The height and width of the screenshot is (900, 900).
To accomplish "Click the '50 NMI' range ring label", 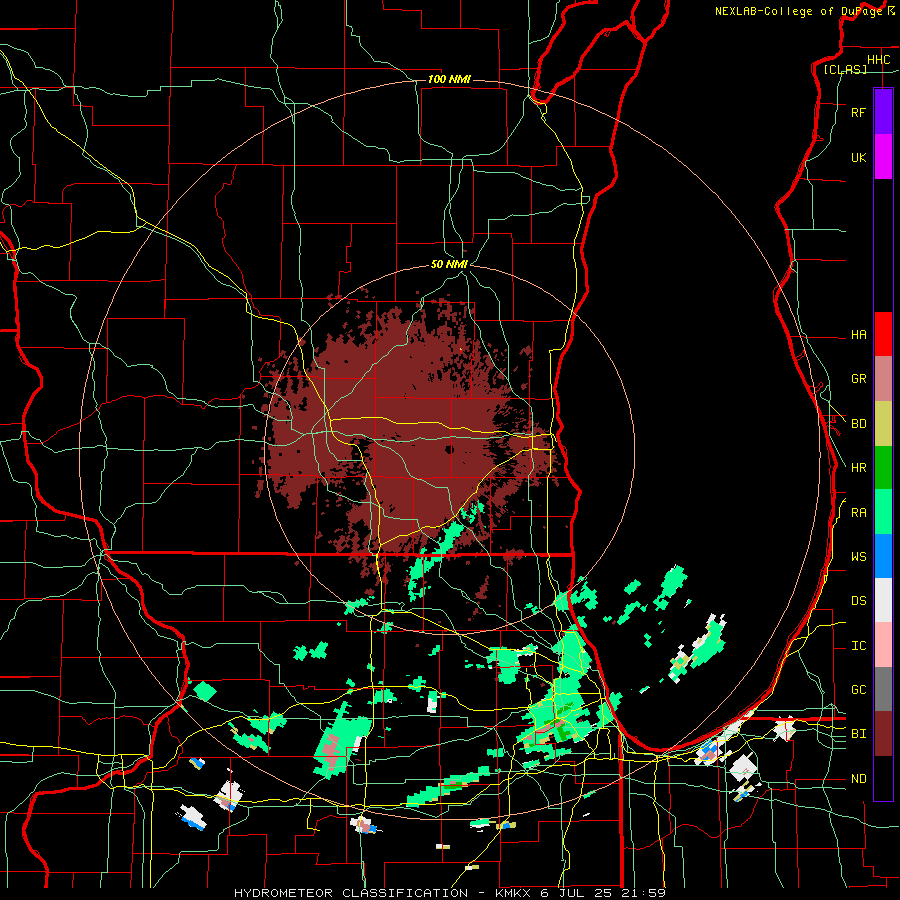I will [x=449, y=264].
